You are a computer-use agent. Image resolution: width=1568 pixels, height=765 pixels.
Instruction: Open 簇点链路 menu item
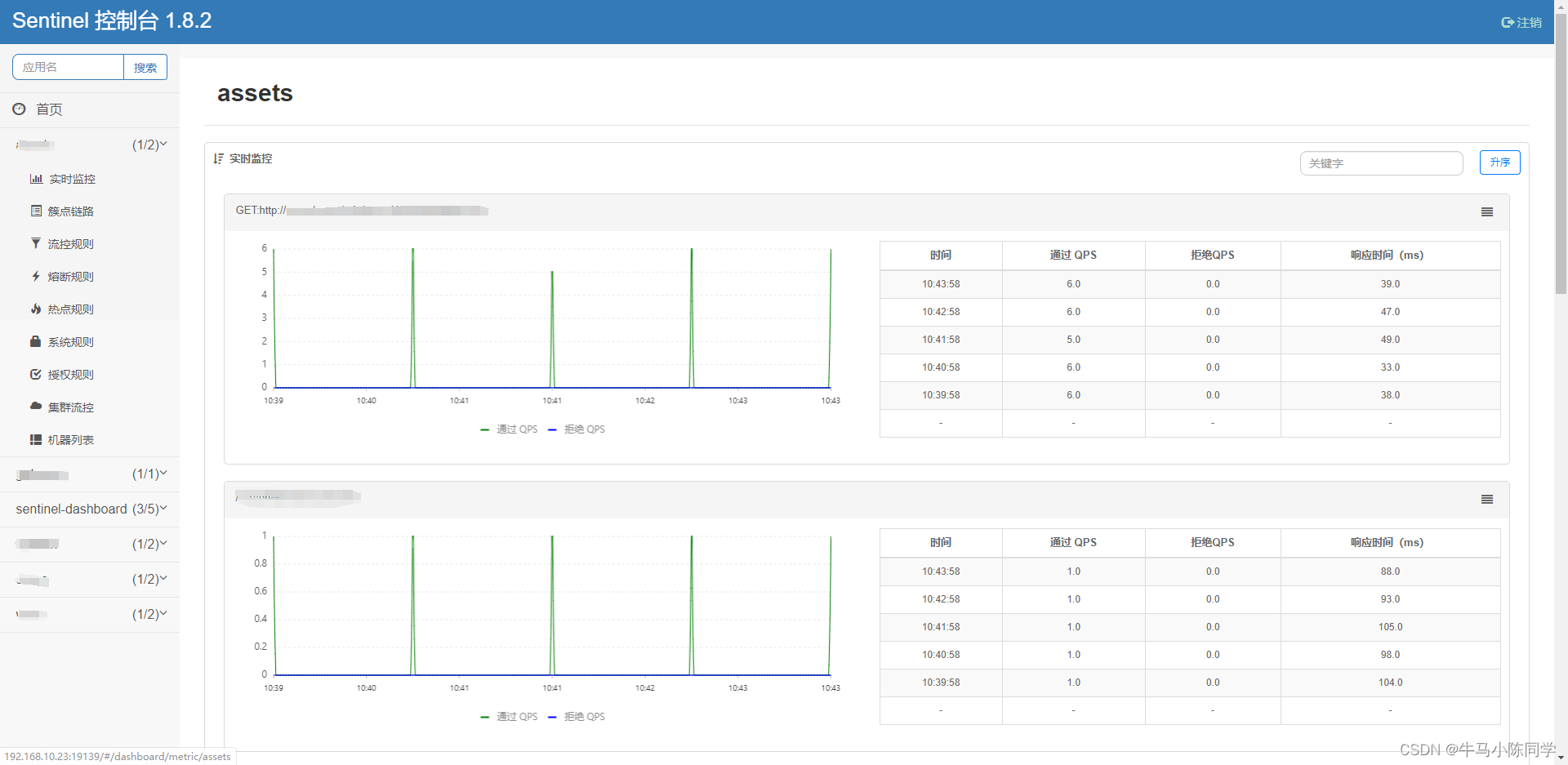click(71, 211)
